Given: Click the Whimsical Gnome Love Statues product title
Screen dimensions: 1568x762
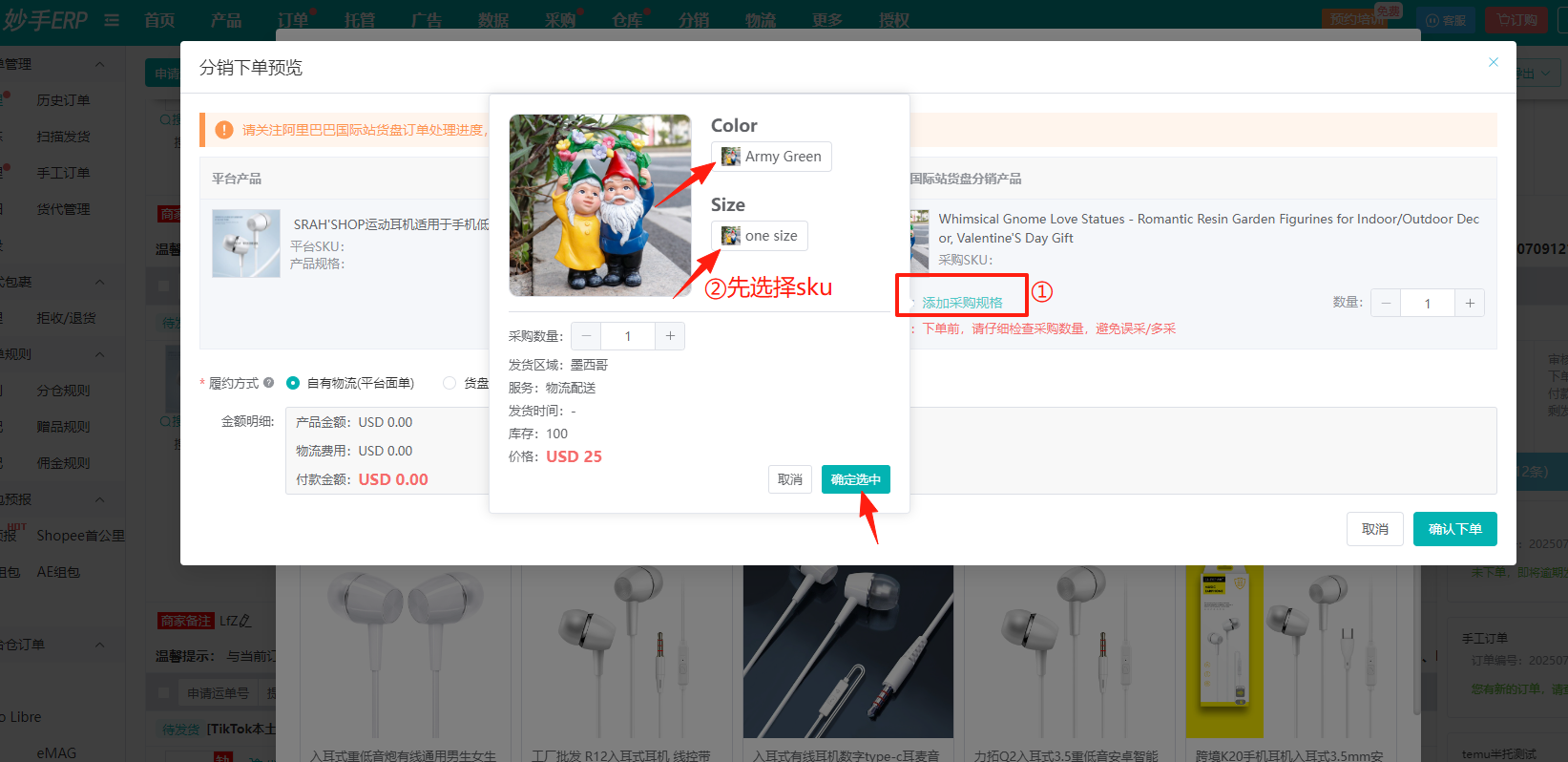Looking at the screenshot, I should [x=1208, y=228].
